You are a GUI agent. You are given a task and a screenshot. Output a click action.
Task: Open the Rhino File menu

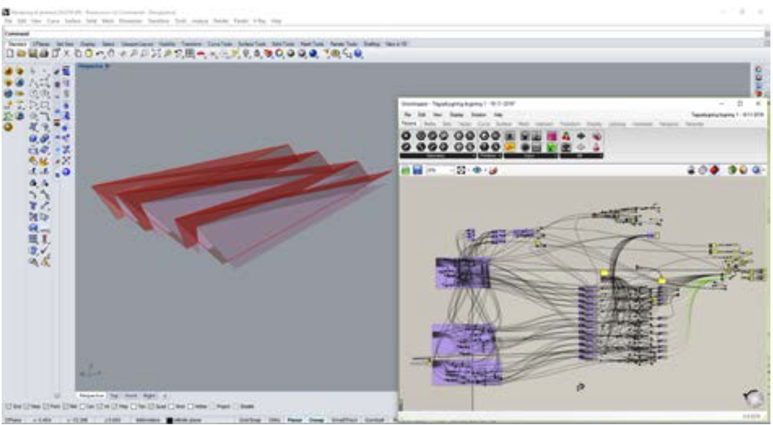pos(8,21)
